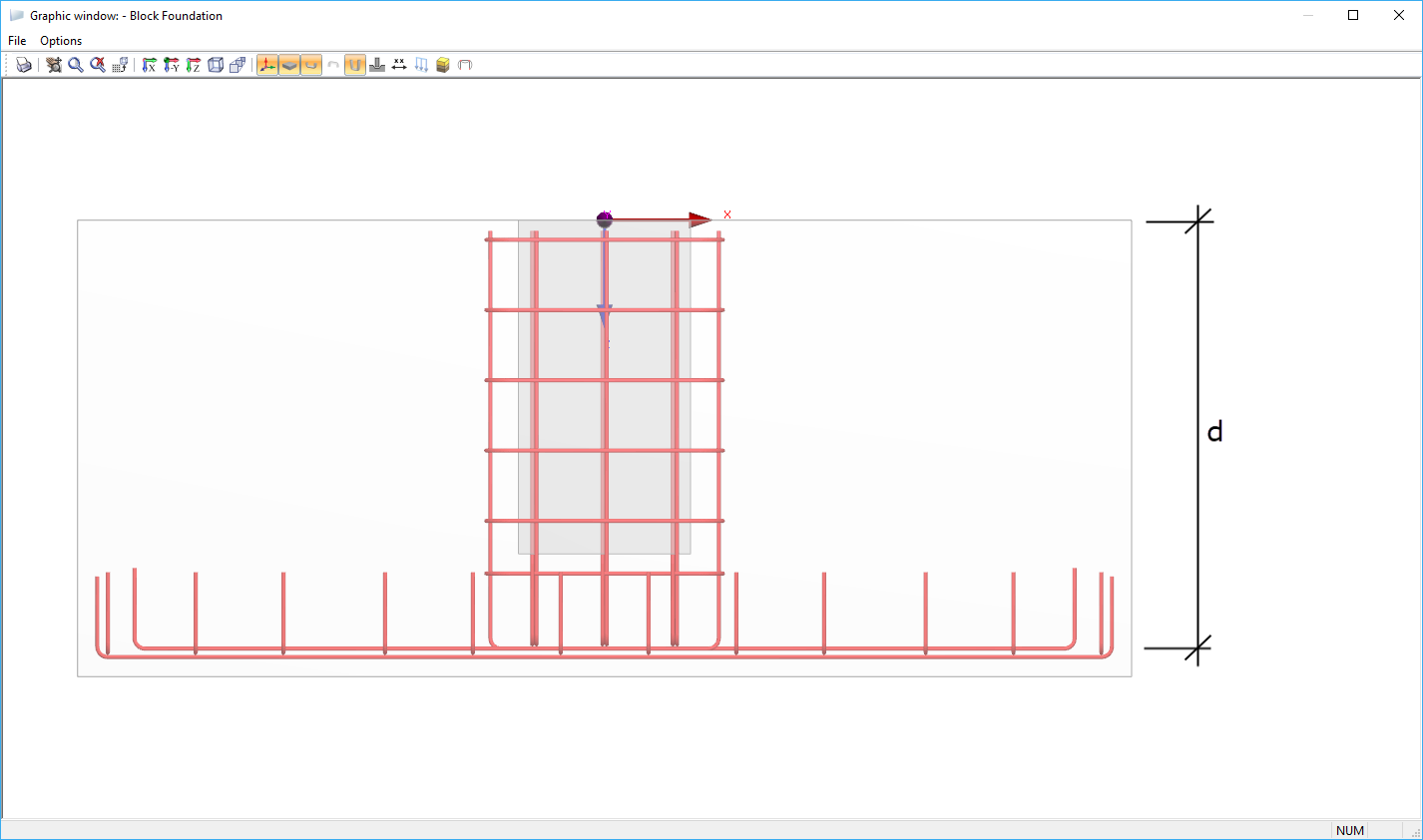Select the perspective view icon
This screenshot has width=1423, height=840.
(237, 64)
